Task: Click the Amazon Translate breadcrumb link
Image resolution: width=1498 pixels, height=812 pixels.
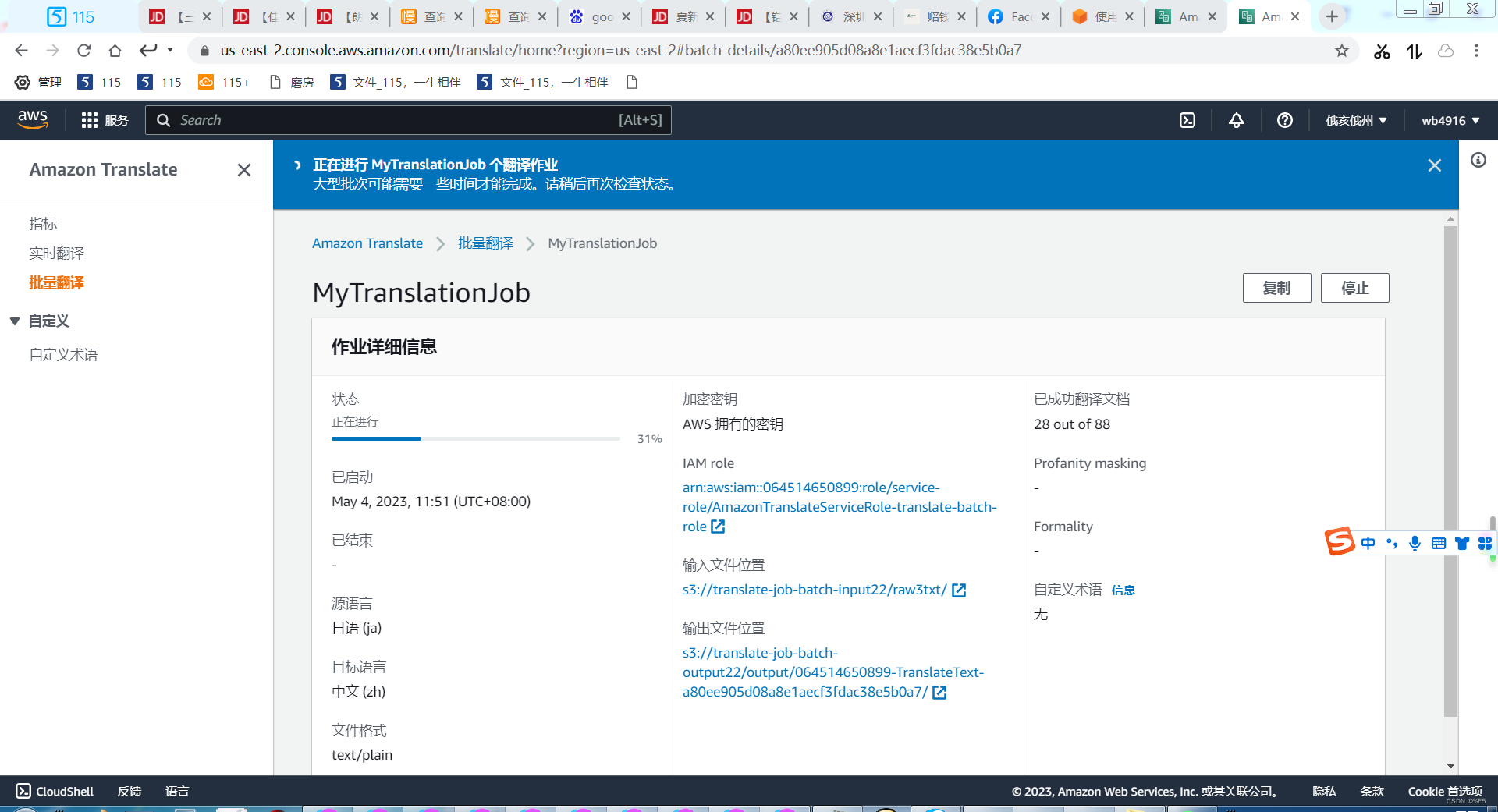Action: coord(367,243)
